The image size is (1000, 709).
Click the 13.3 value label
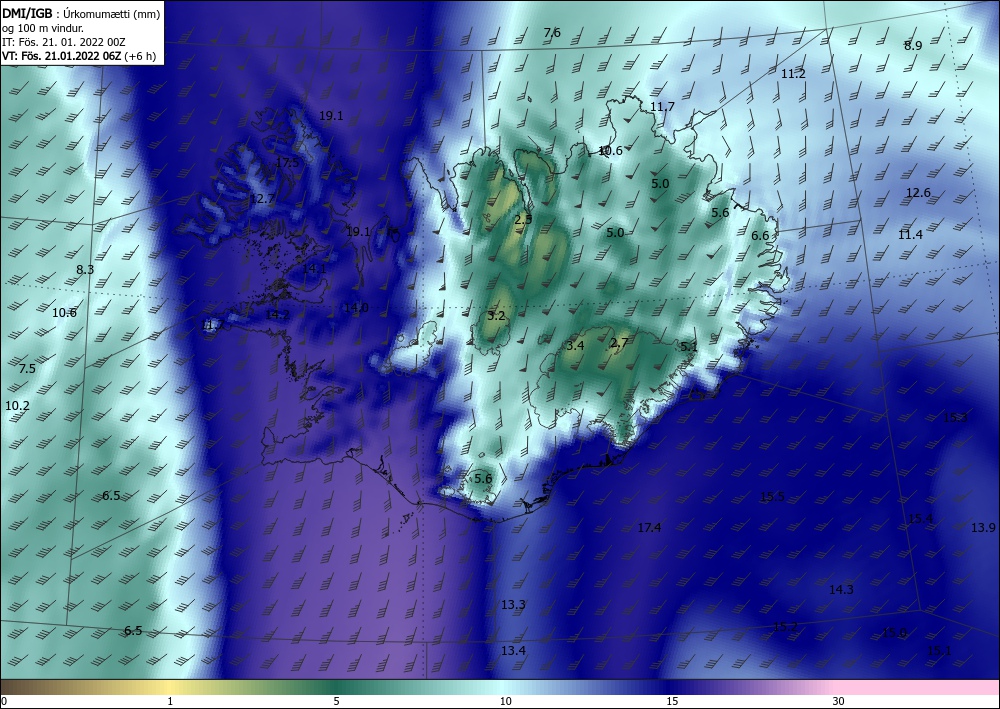point(513,604)
